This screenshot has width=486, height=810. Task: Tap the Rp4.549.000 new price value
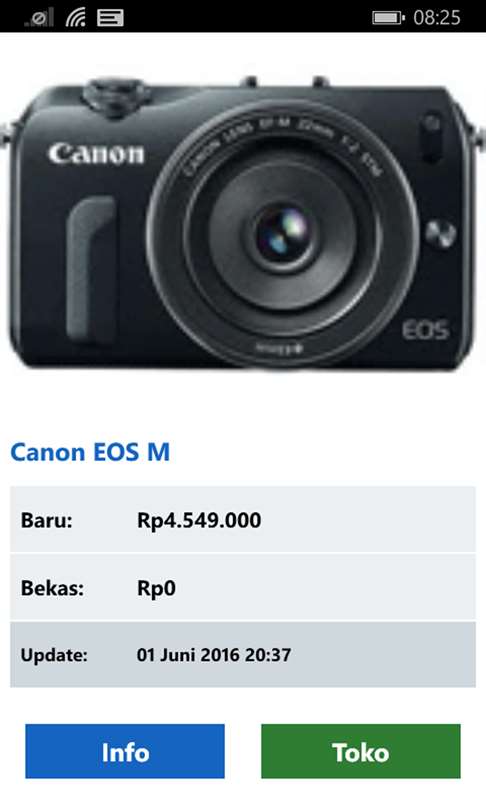(x=199, y=520)
